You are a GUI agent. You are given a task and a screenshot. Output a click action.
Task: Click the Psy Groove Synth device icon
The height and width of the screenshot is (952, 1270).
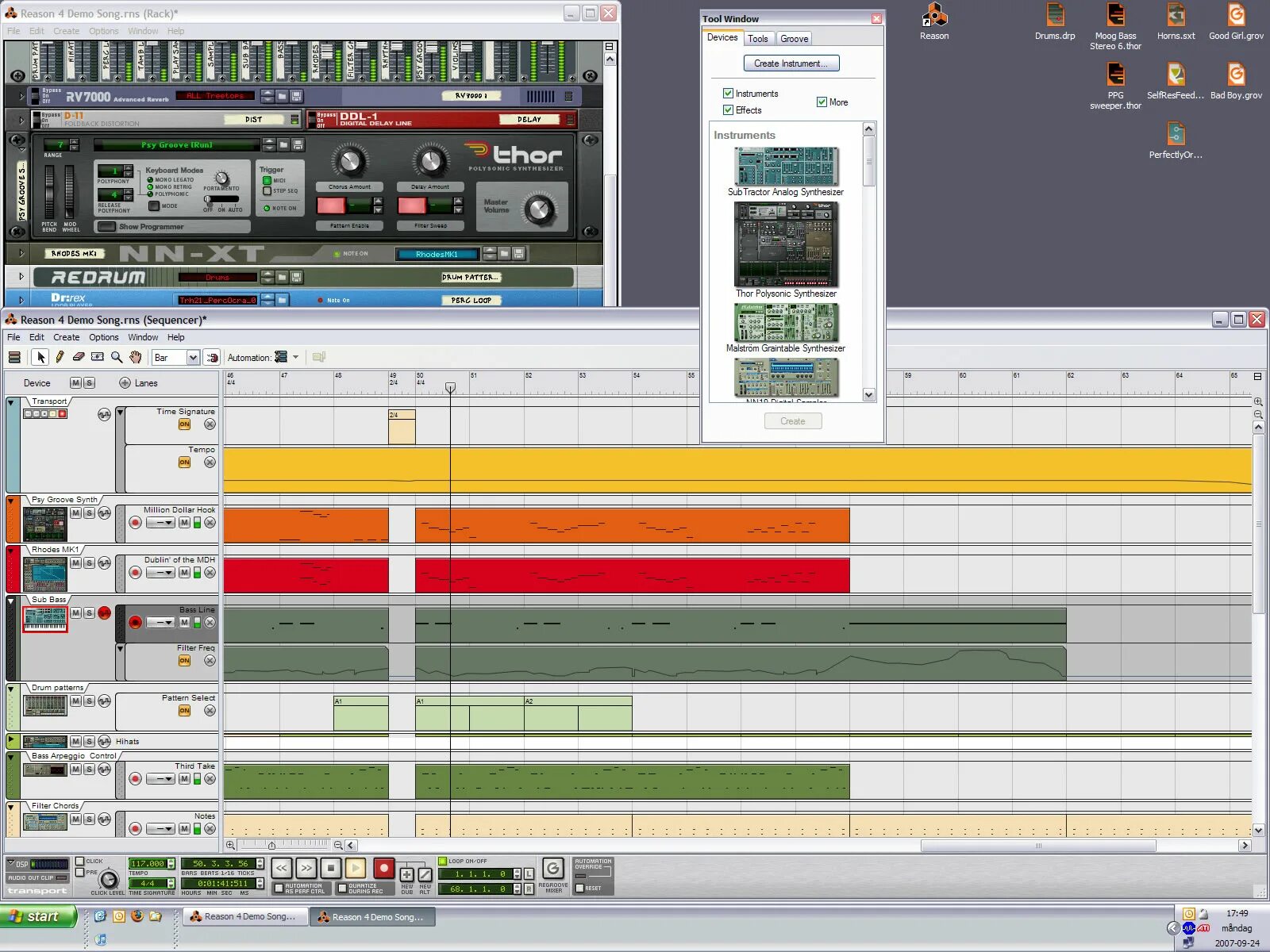point(45,524)
